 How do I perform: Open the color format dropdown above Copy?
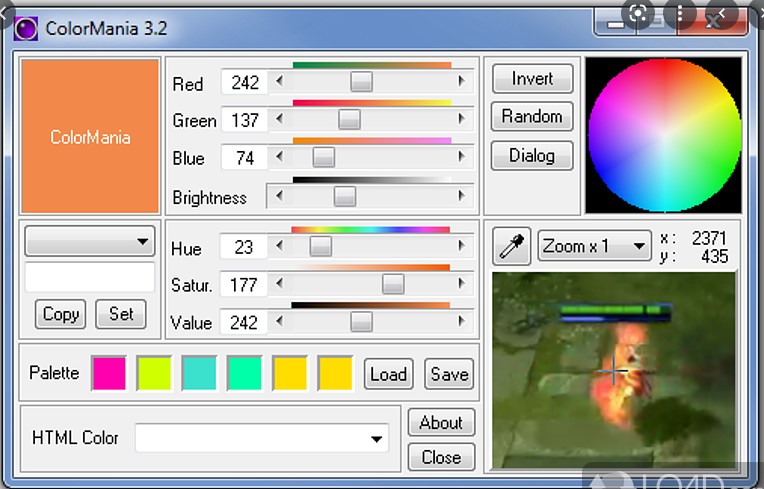(x=90, y=241)
